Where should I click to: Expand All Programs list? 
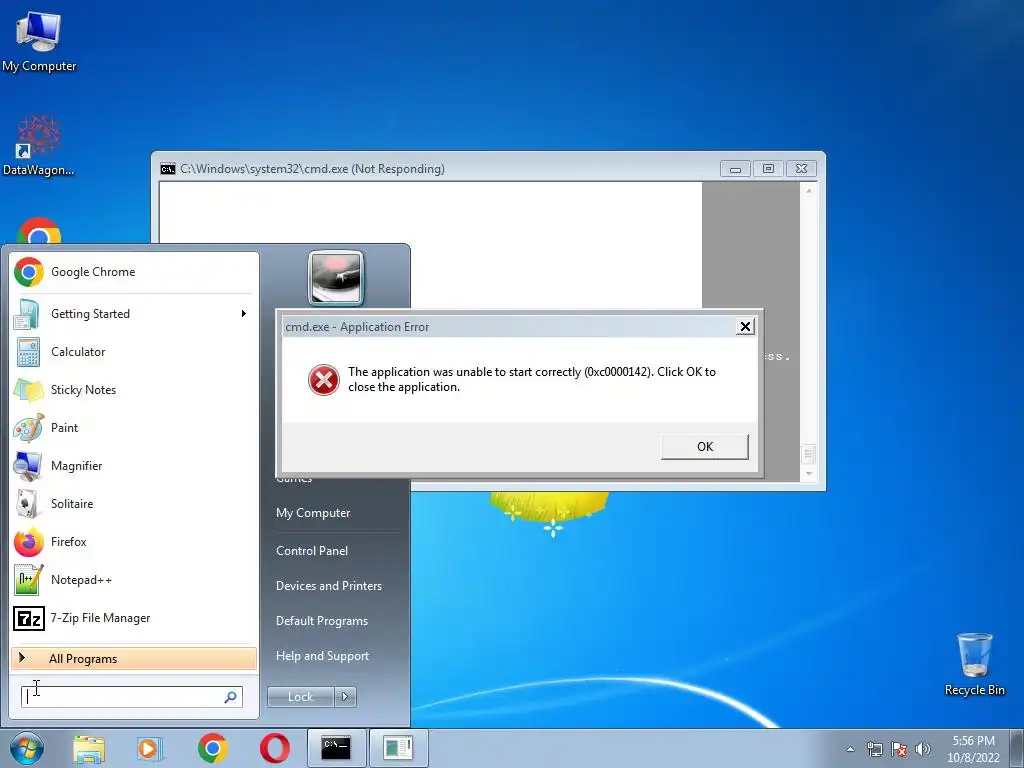point(134,659)
